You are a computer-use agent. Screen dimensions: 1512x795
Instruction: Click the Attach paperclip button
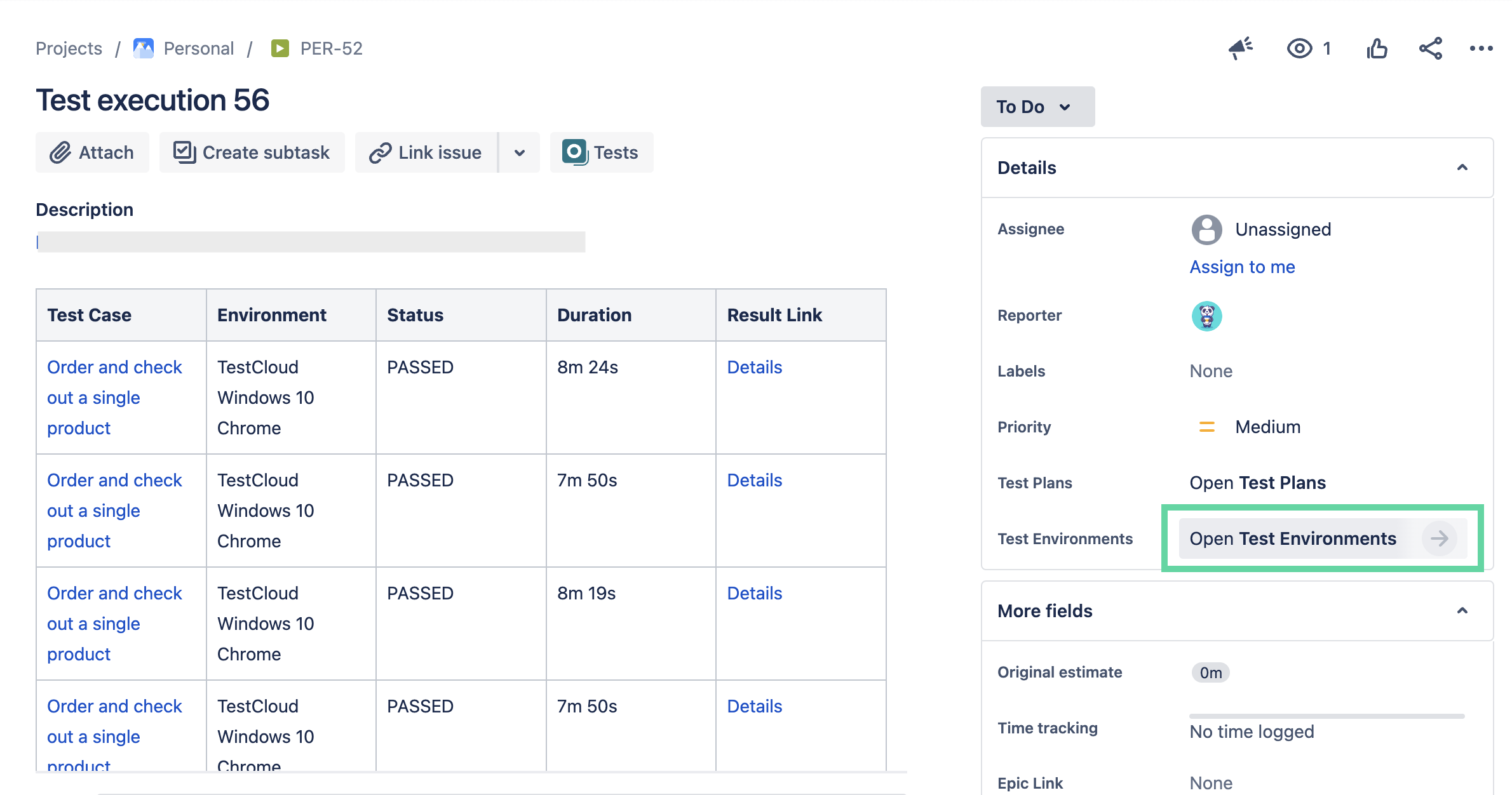93,152
